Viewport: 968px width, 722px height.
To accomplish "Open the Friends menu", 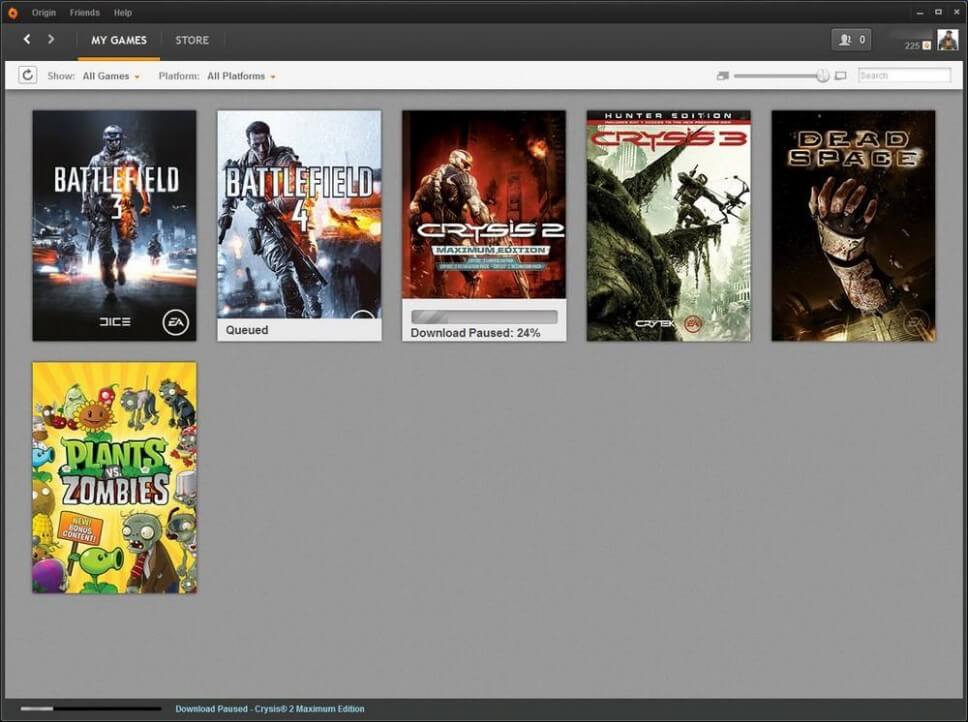I will (85, 12).
